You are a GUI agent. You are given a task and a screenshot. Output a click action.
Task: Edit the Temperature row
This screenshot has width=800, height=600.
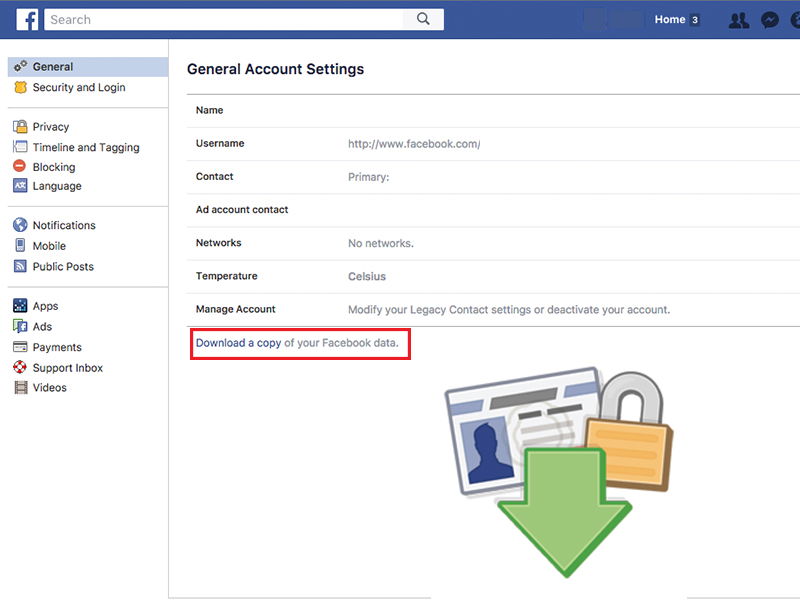493,277
